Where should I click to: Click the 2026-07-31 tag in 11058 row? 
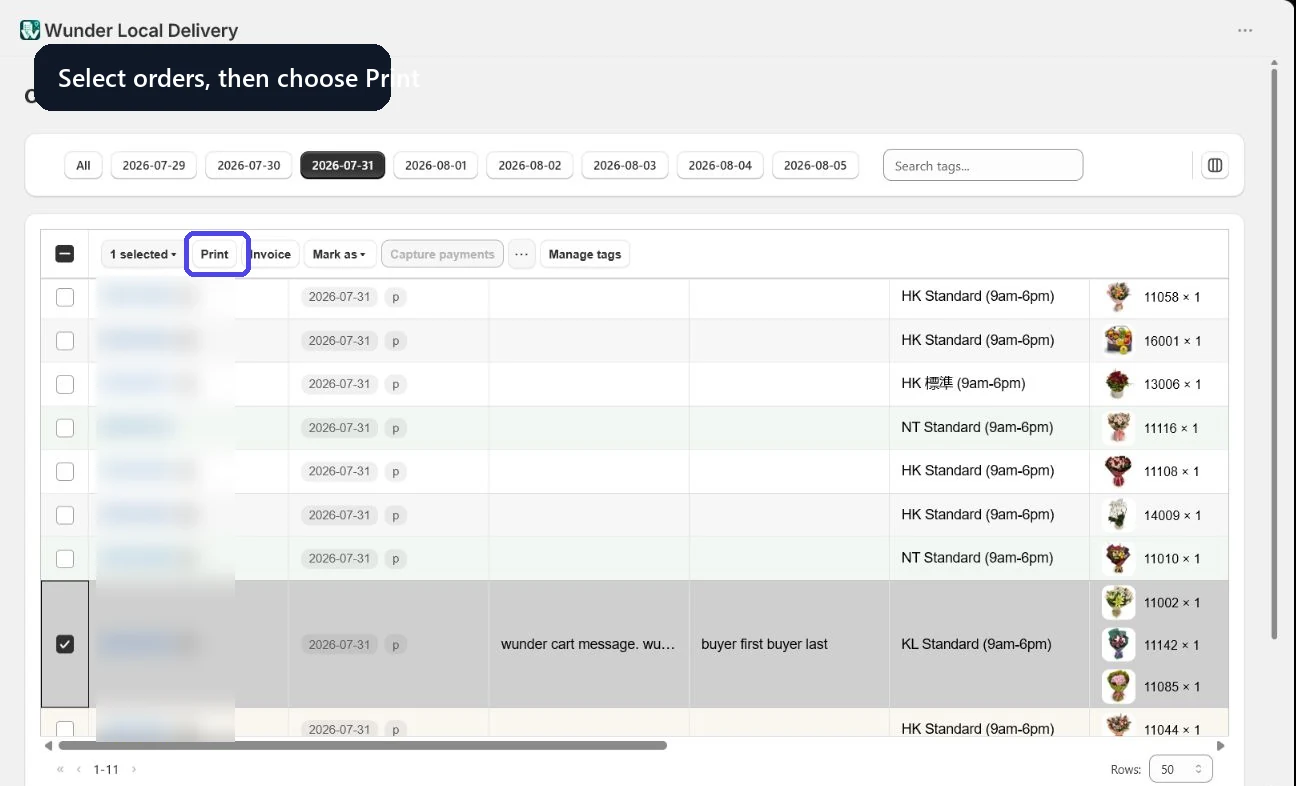(339, 297)
